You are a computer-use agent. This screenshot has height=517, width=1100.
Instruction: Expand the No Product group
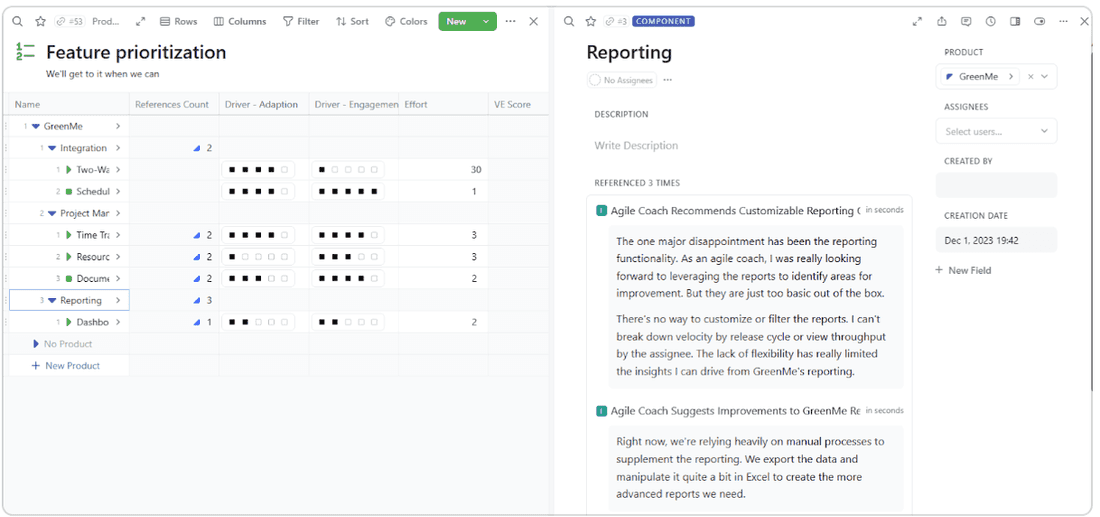pyautogui.click(x=36, y=344)
